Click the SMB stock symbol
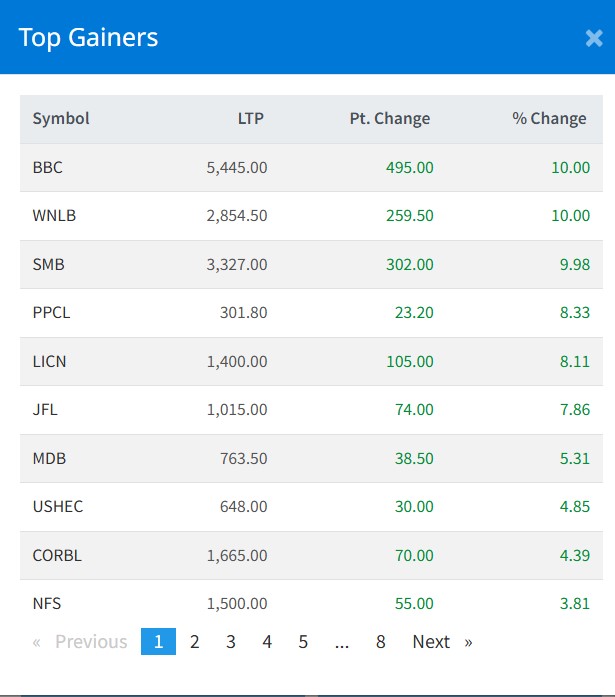 click(x=48, y=264)
